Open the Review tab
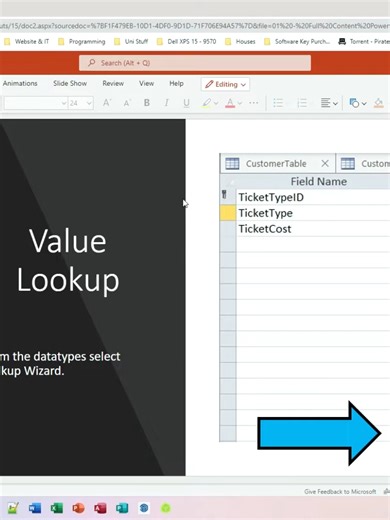This screenshot has height=520, width=390. pos(113,83)
